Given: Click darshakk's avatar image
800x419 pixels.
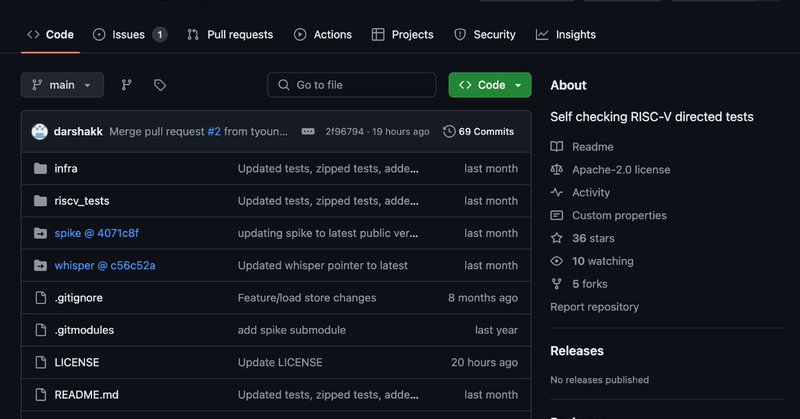Looking at the screenshot, I should point(39,132).
